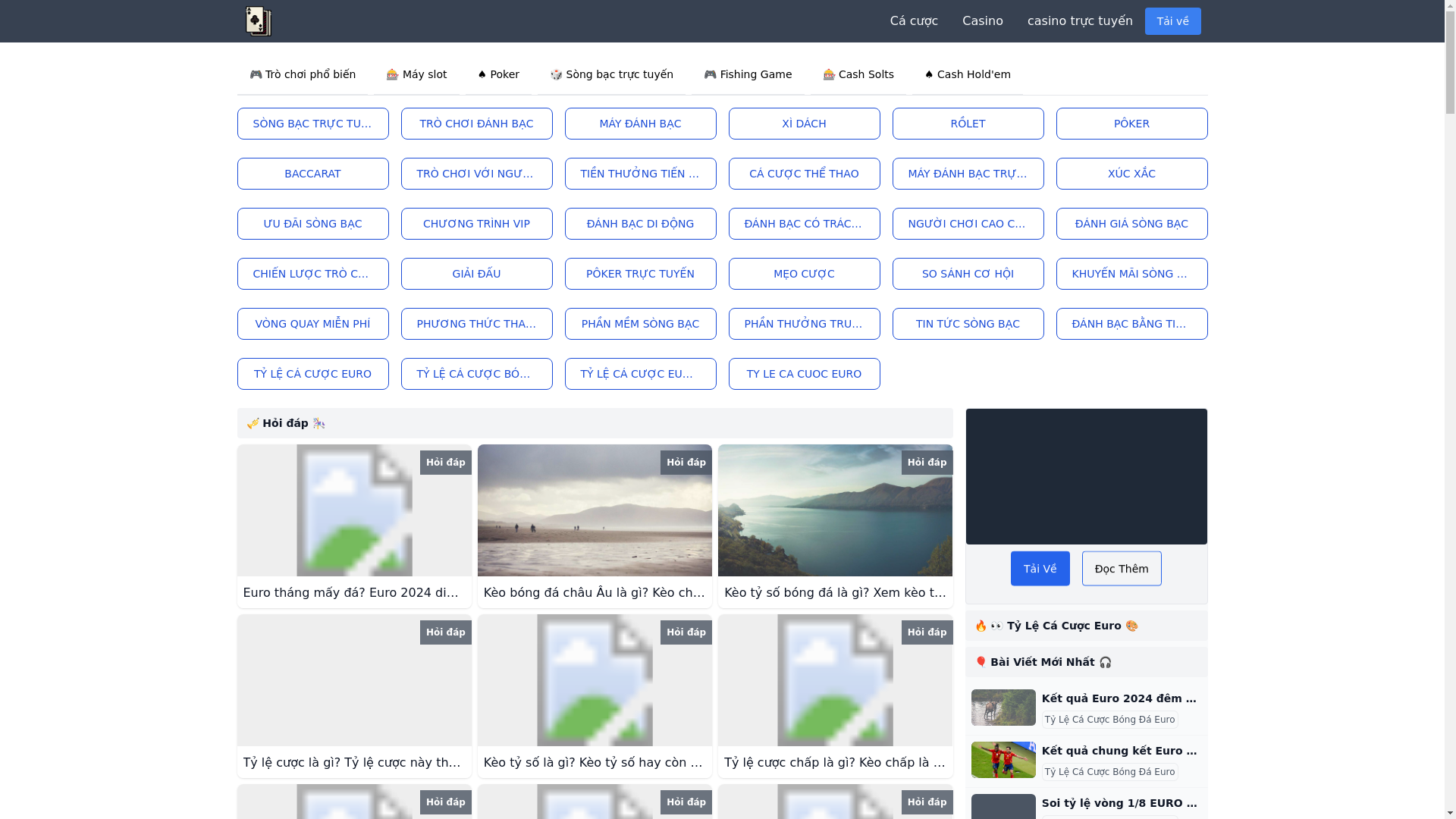Open MẸO CƯỢC category

[805, 274]
